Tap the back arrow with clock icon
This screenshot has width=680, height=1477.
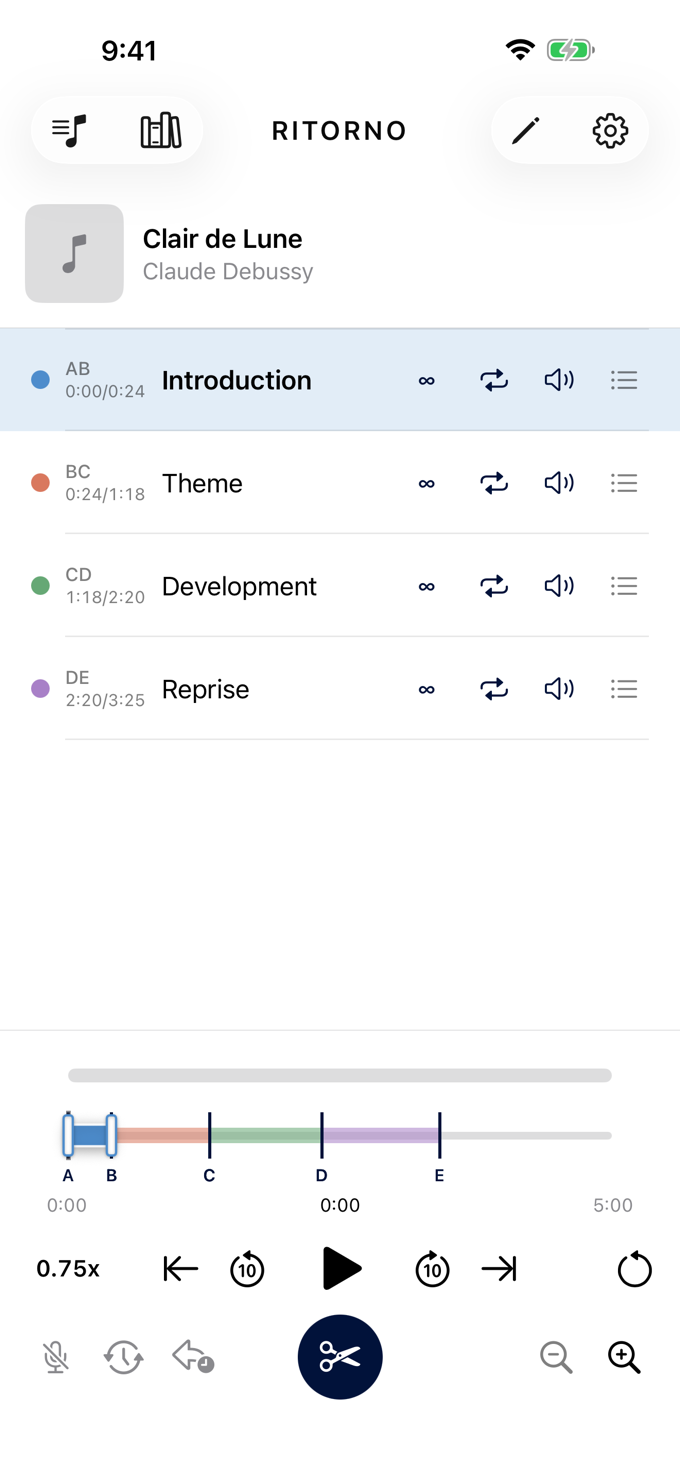pyautogui.click(x=192, y=1357)
